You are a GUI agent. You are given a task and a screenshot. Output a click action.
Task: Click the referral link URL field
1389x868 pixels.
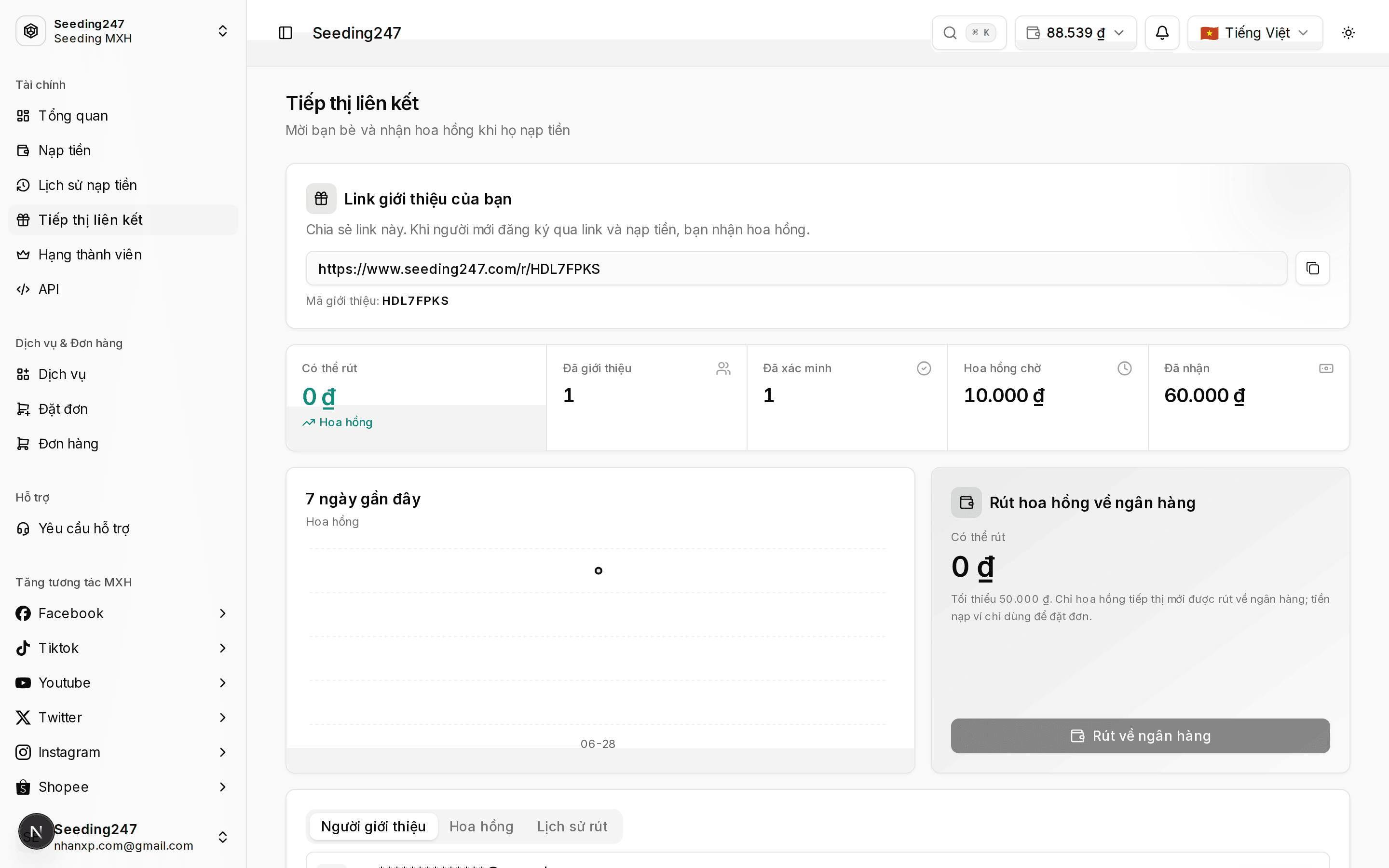coord(796,268)
